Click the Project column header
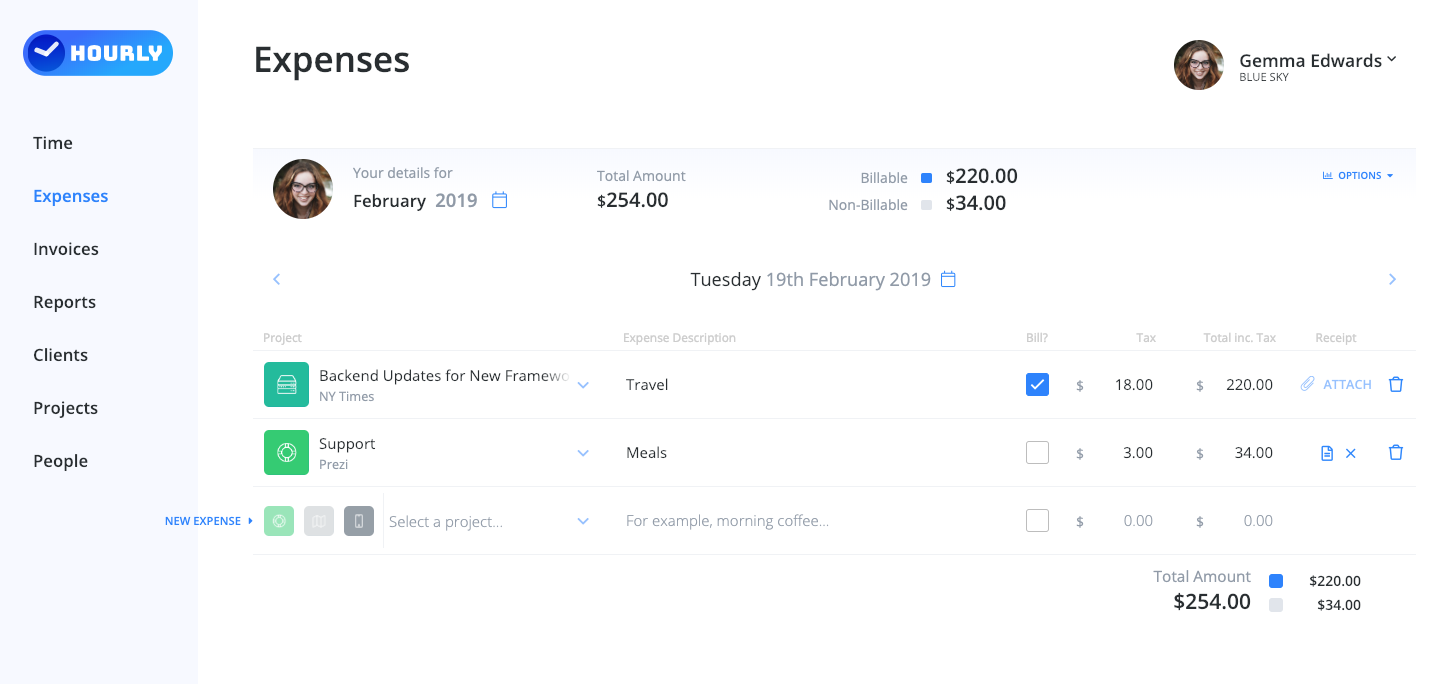 pos(282,338)
